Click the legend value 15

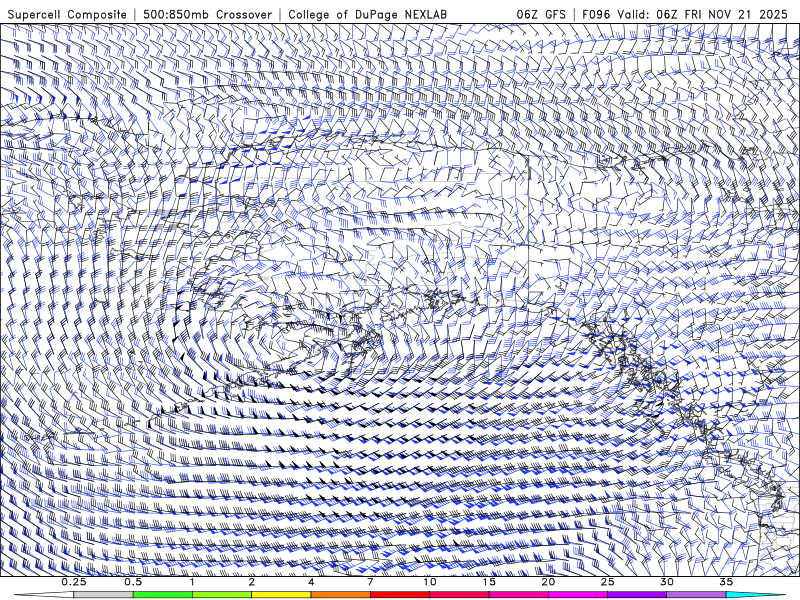(489, 582)
